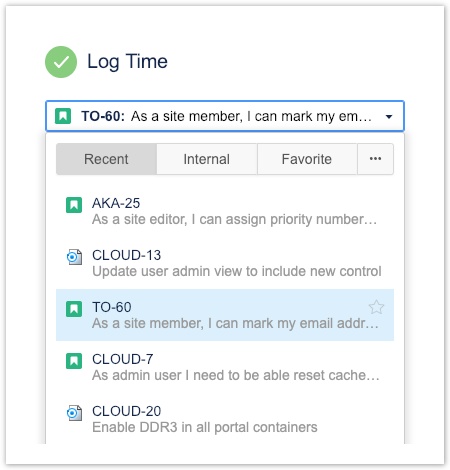Pick CLOUD-20 Enable DDR3 issue
Screen dimensions: 450x470
(225, 419)
